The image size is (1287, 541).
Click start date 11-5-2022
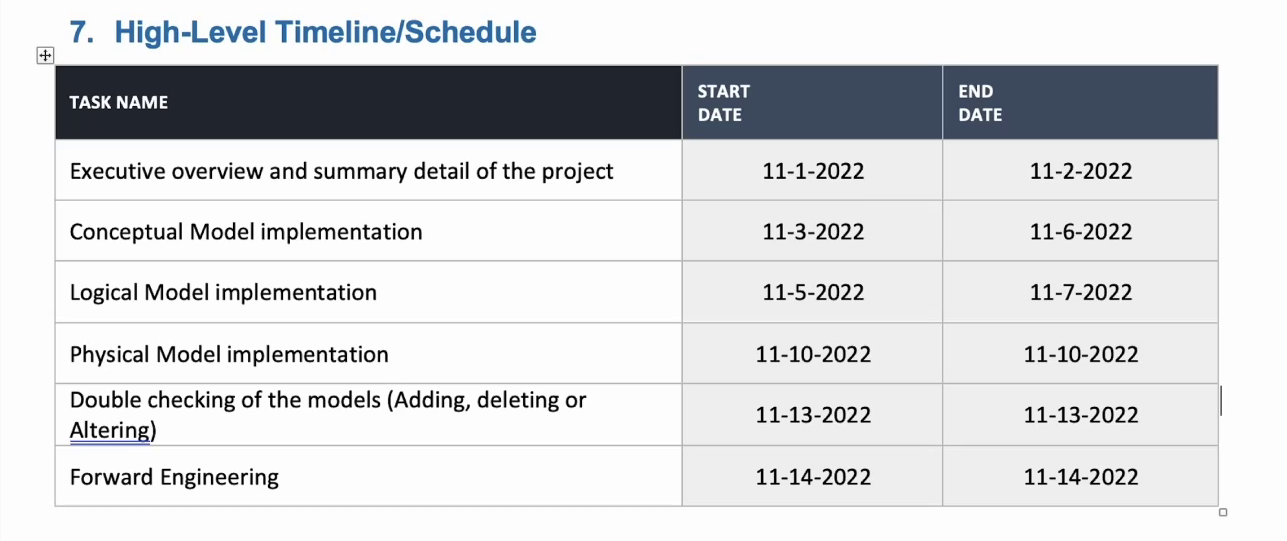pos(813,293)
